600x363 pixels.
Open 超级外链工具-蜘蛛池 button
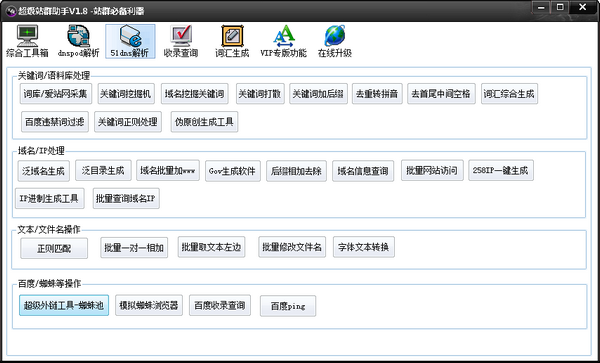(x=64, y=305)
